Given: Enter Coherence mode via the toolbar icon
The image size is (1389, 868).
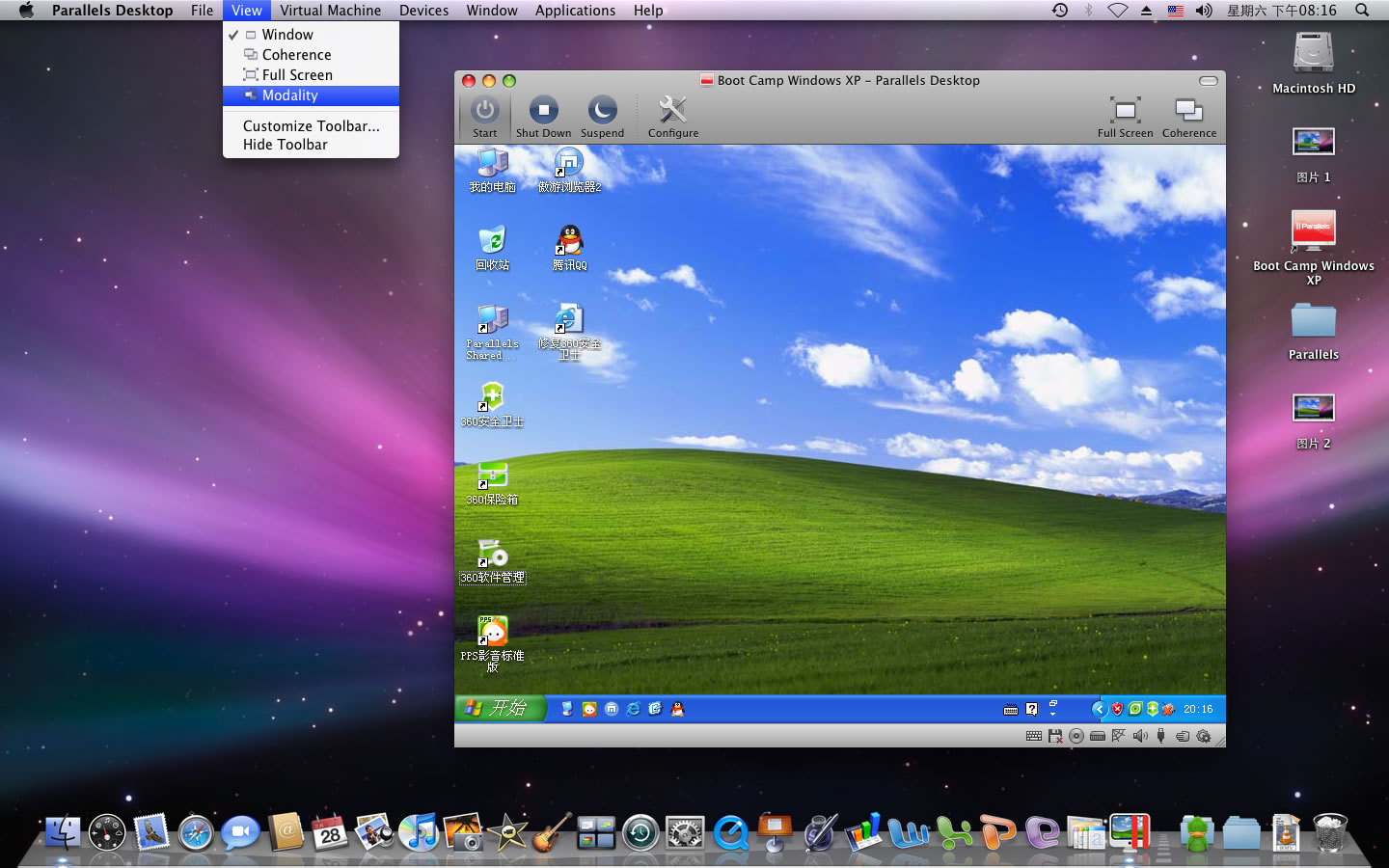Looking at the screenshot, I should pos(1188,110).
